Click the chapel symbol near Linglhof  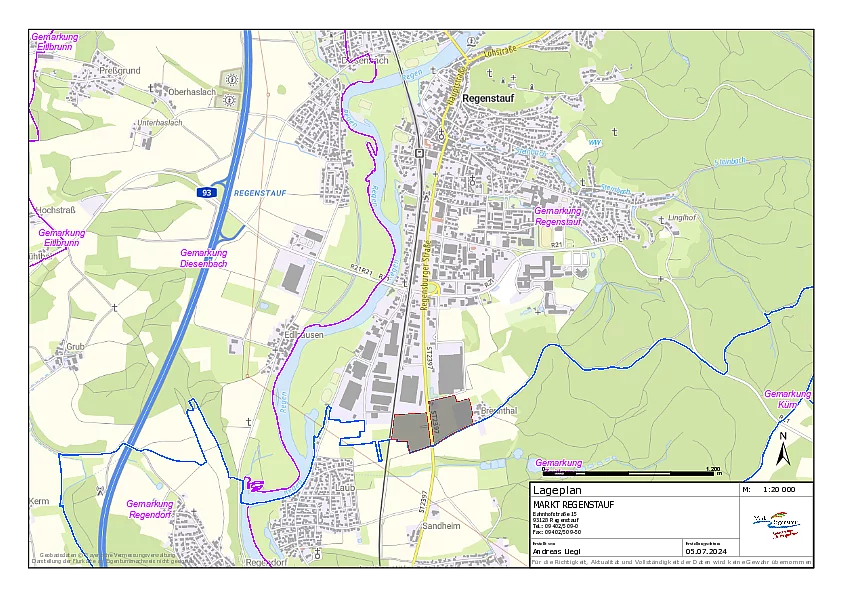click(x=660, y=219)
